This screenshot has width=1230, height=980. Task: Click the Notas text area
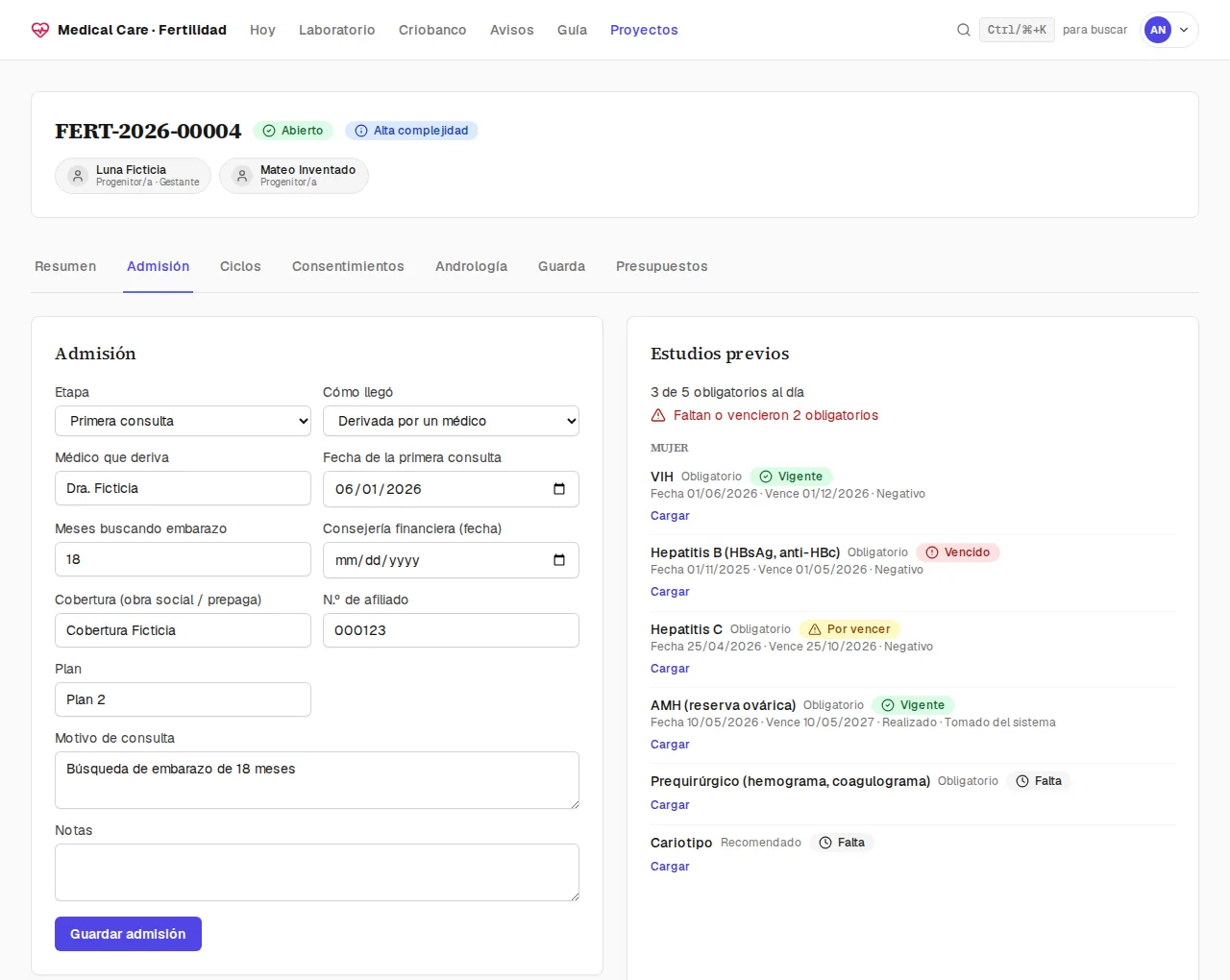point(317,872)
